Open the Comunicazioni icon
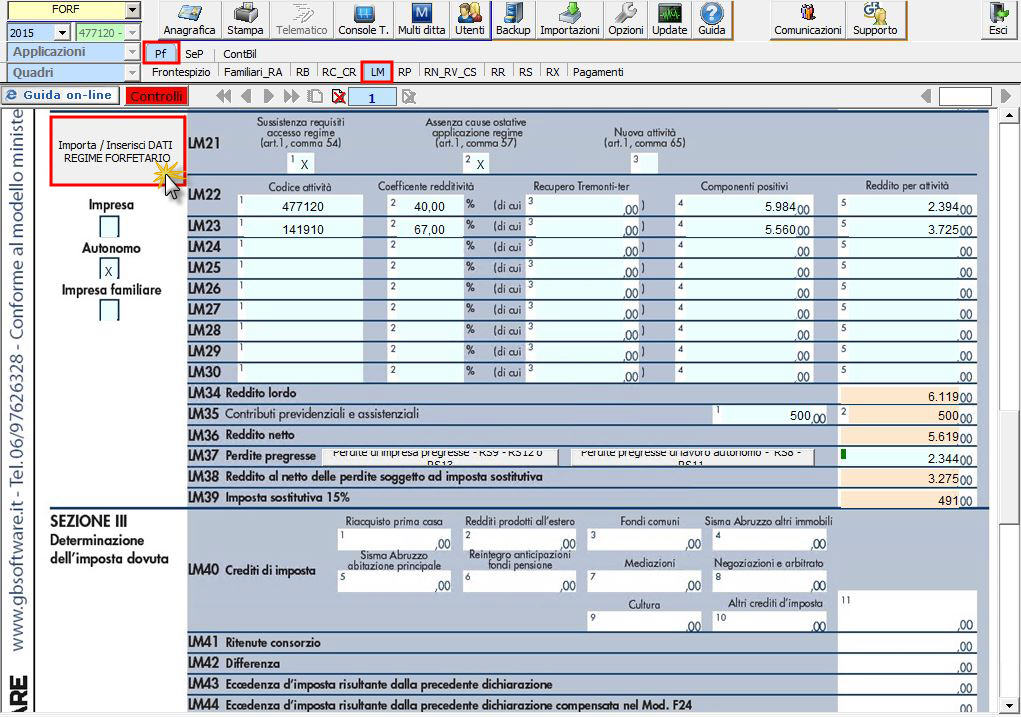 click(807, 20)
